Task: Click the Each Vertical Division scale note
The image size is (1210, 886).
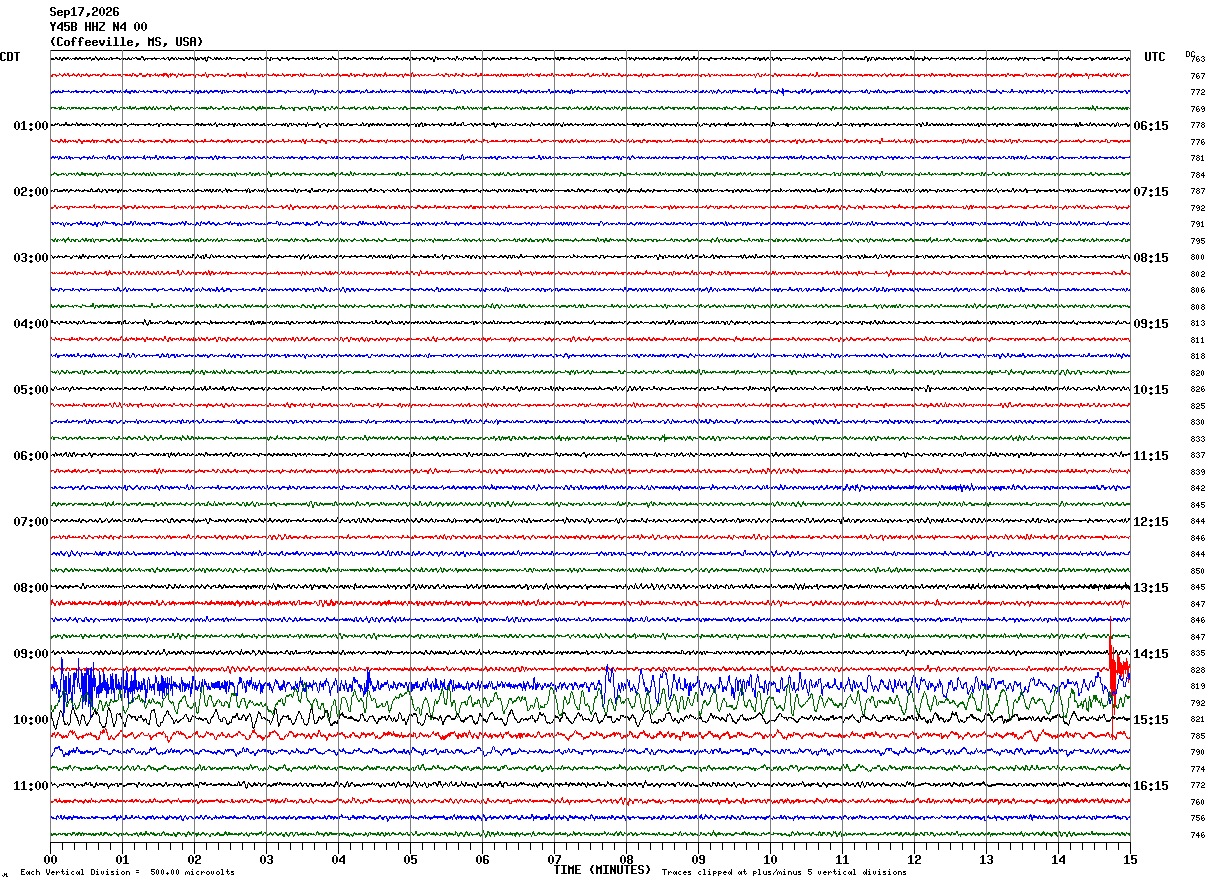Action: pos(127,873)
